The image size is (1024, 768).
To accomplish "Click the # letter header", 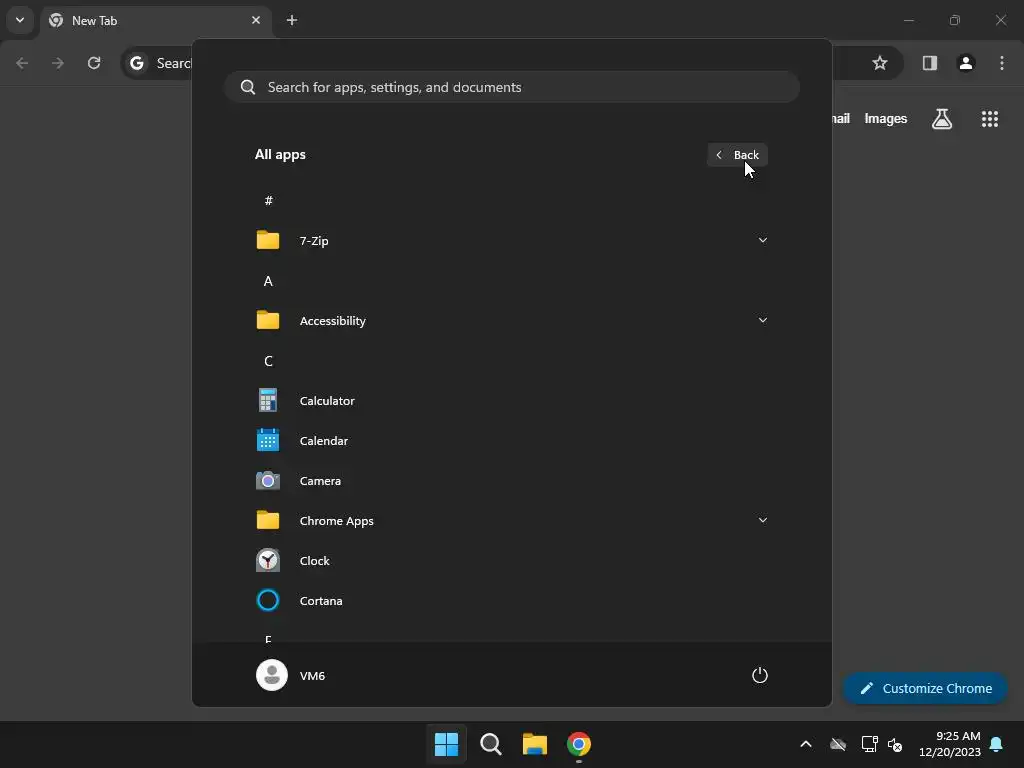I will tap(268, 200).
